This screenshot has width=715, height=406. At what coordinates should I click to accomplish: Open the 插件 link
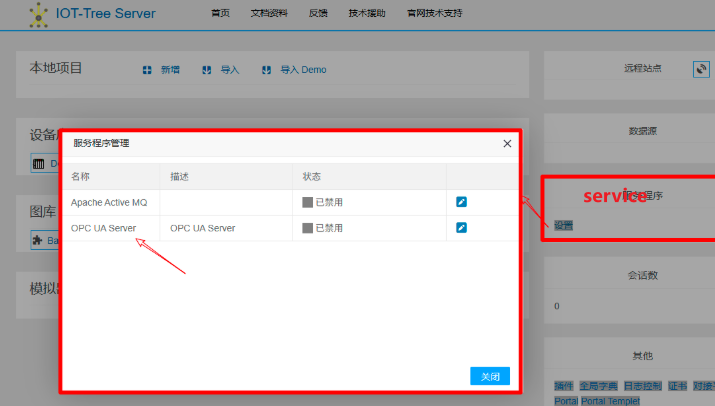(564, 386)
